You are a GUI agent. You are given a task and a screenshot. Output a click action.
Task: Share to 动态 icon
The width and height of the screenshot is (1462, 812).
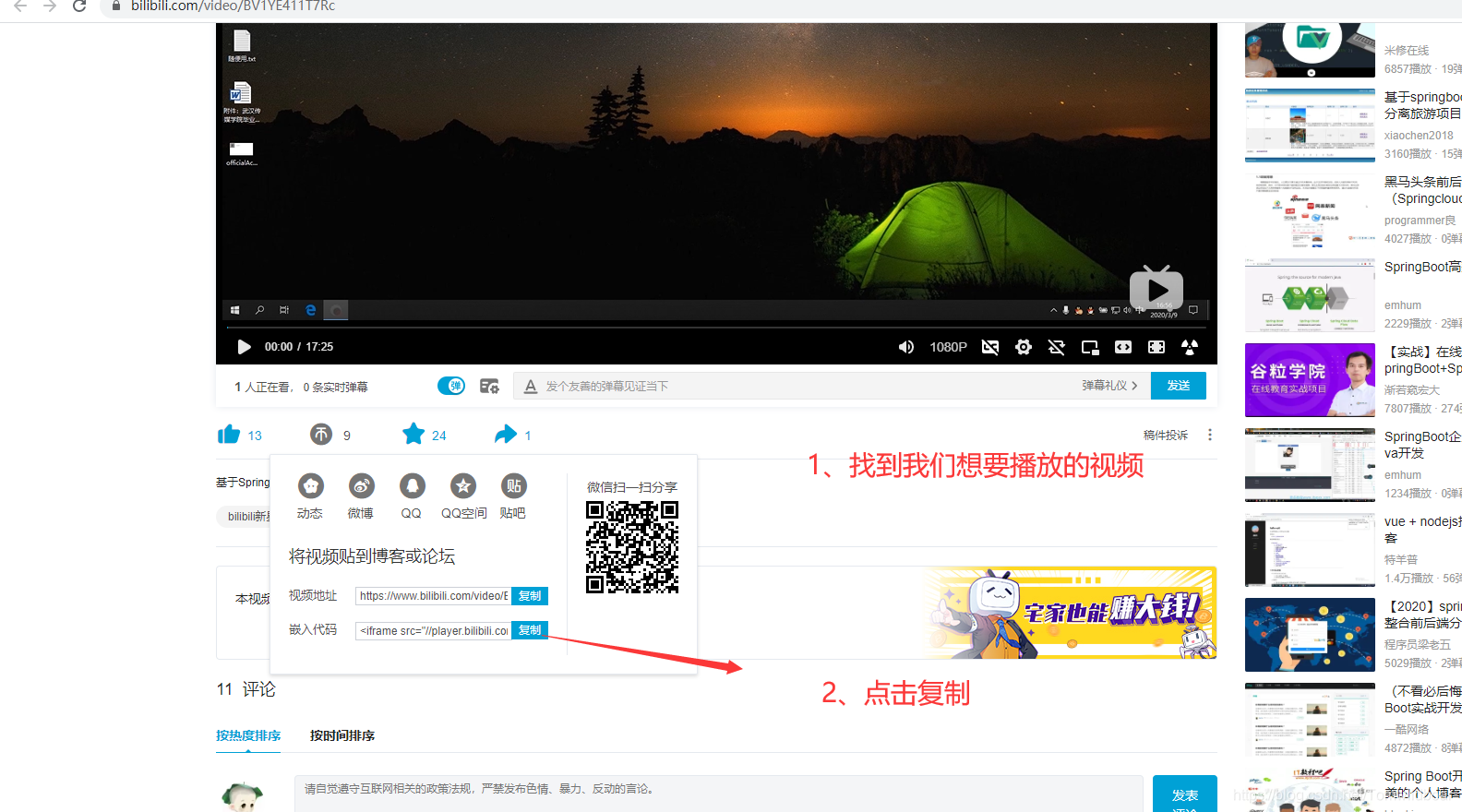[x=311, y=485]
